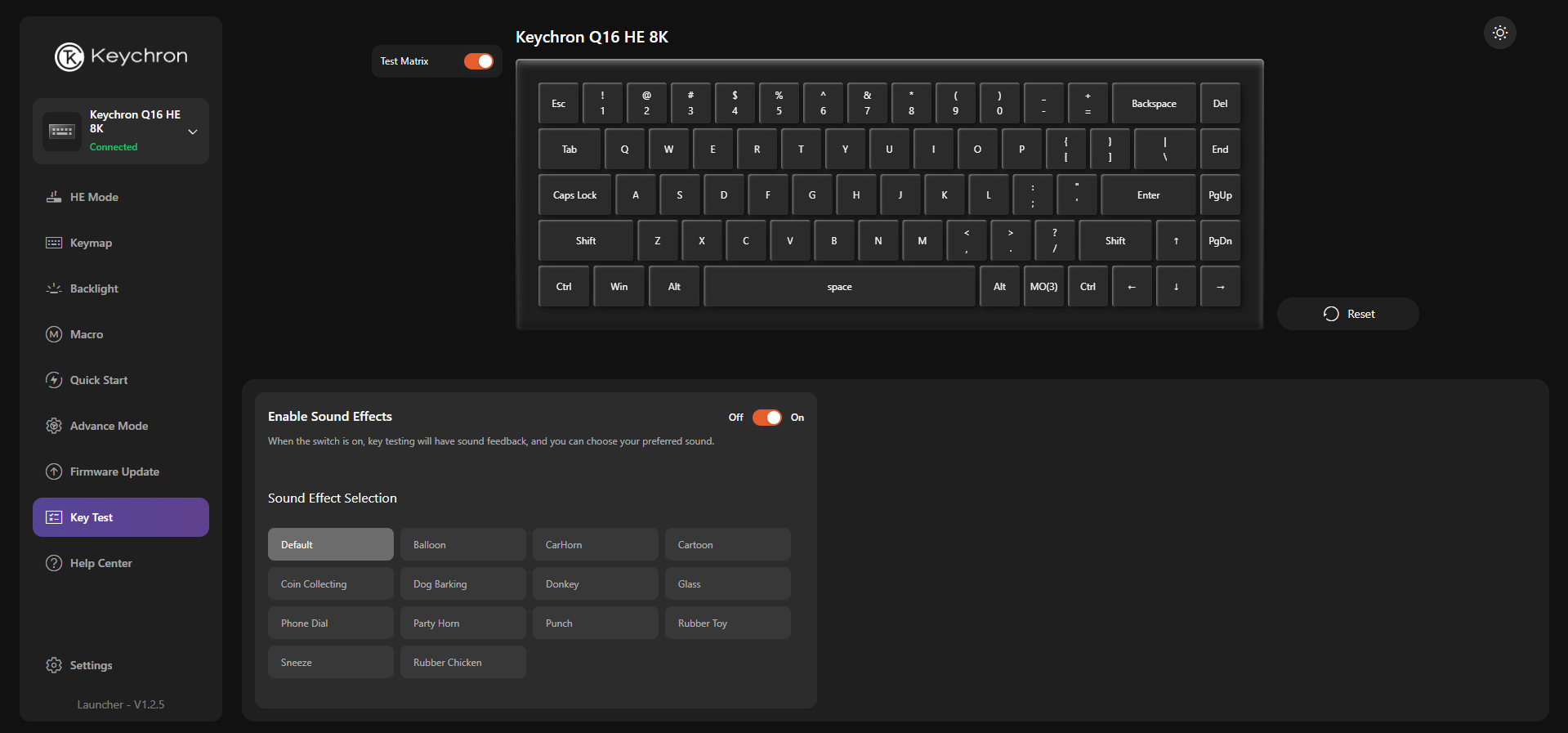
Task: Click the Keymap keyboard icon
Action: point(54,243)
